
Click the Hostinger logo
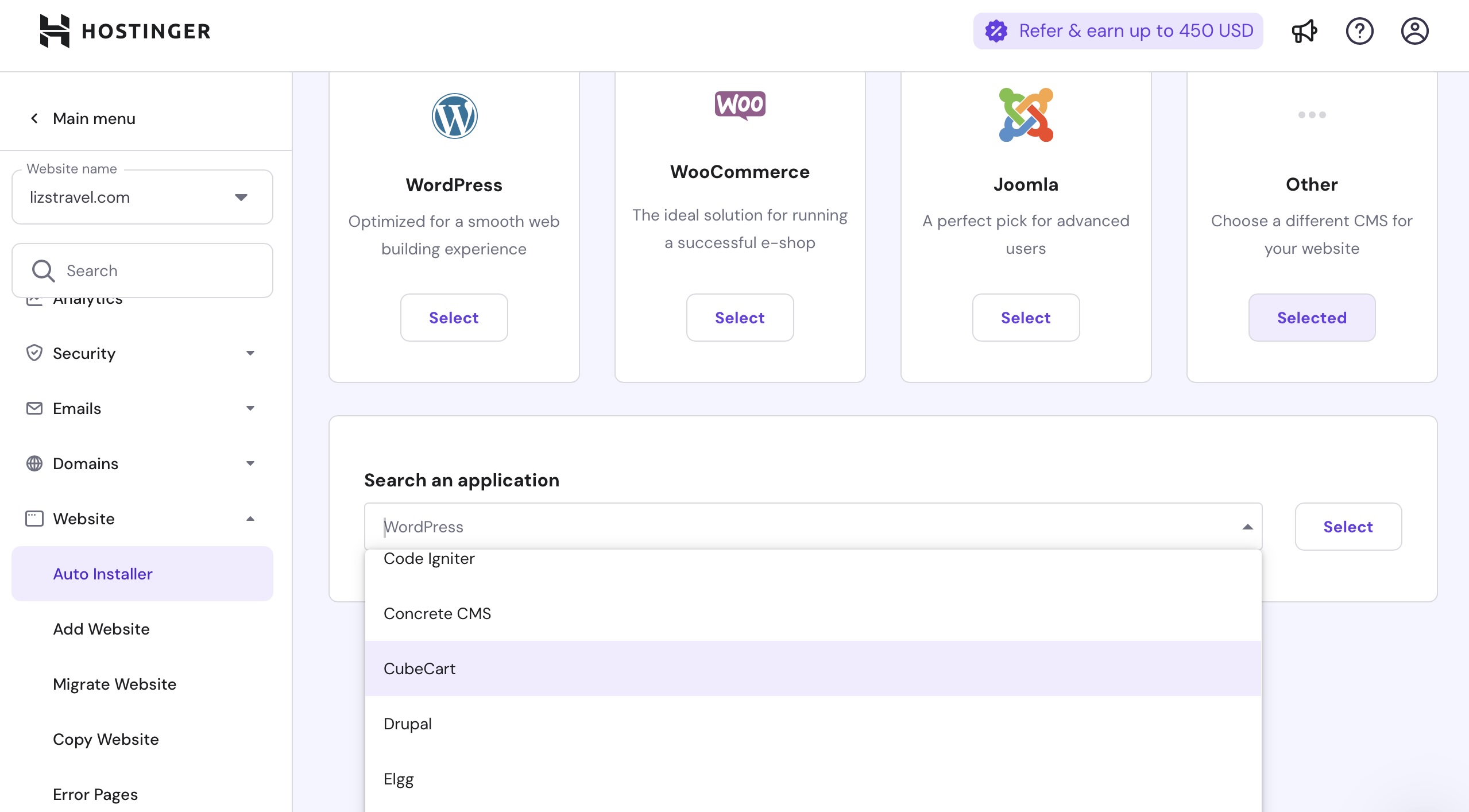125,31
